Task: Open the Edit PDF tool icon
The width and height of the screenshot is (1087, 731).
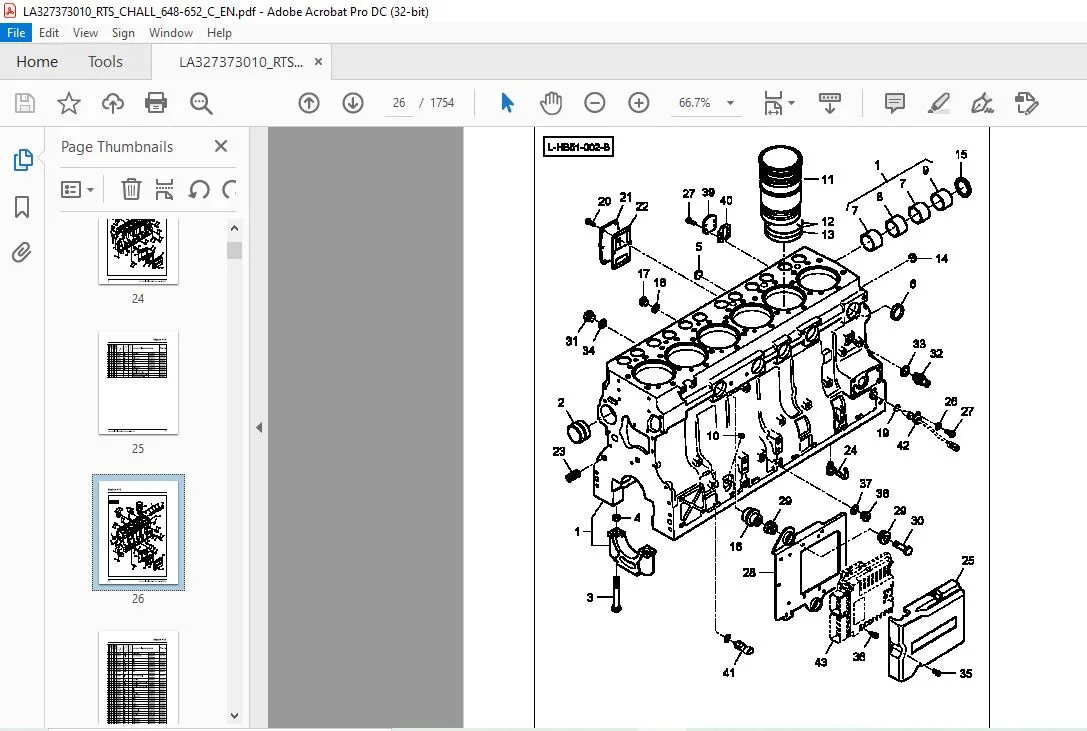Action: [x=1026, y=103]
